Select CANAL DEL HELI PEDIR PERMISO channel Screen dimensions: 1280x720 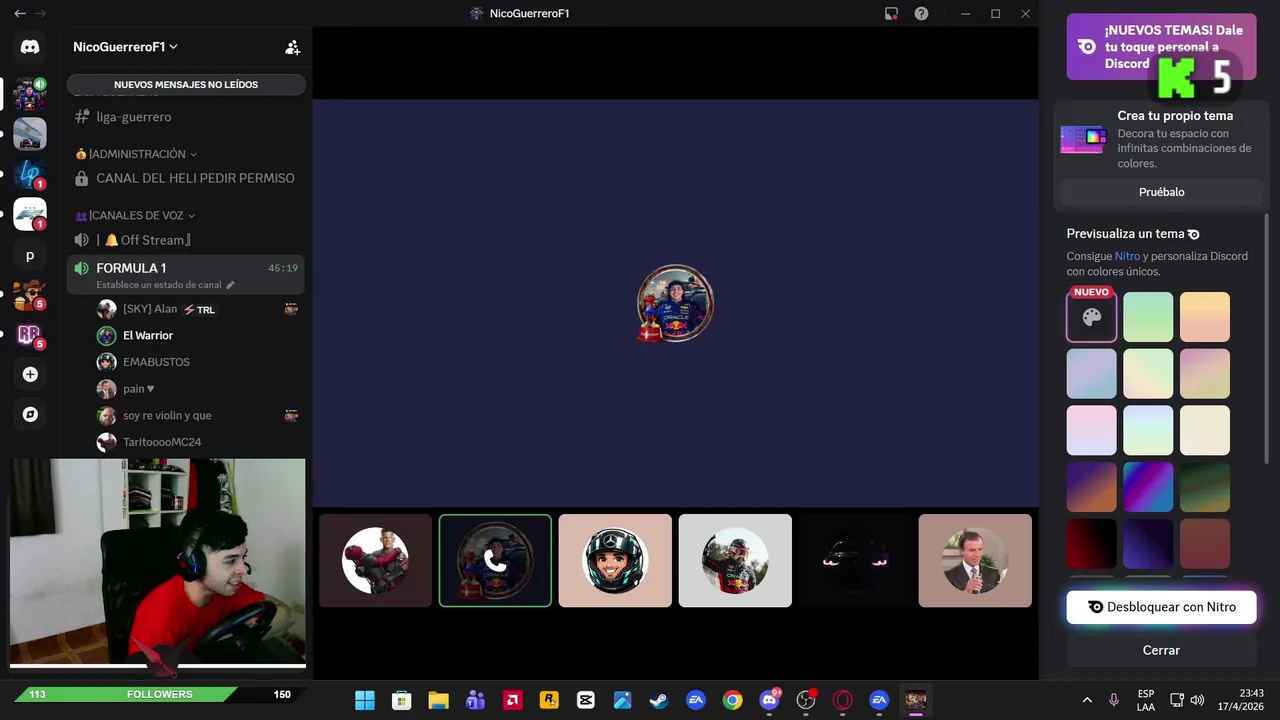186,178
